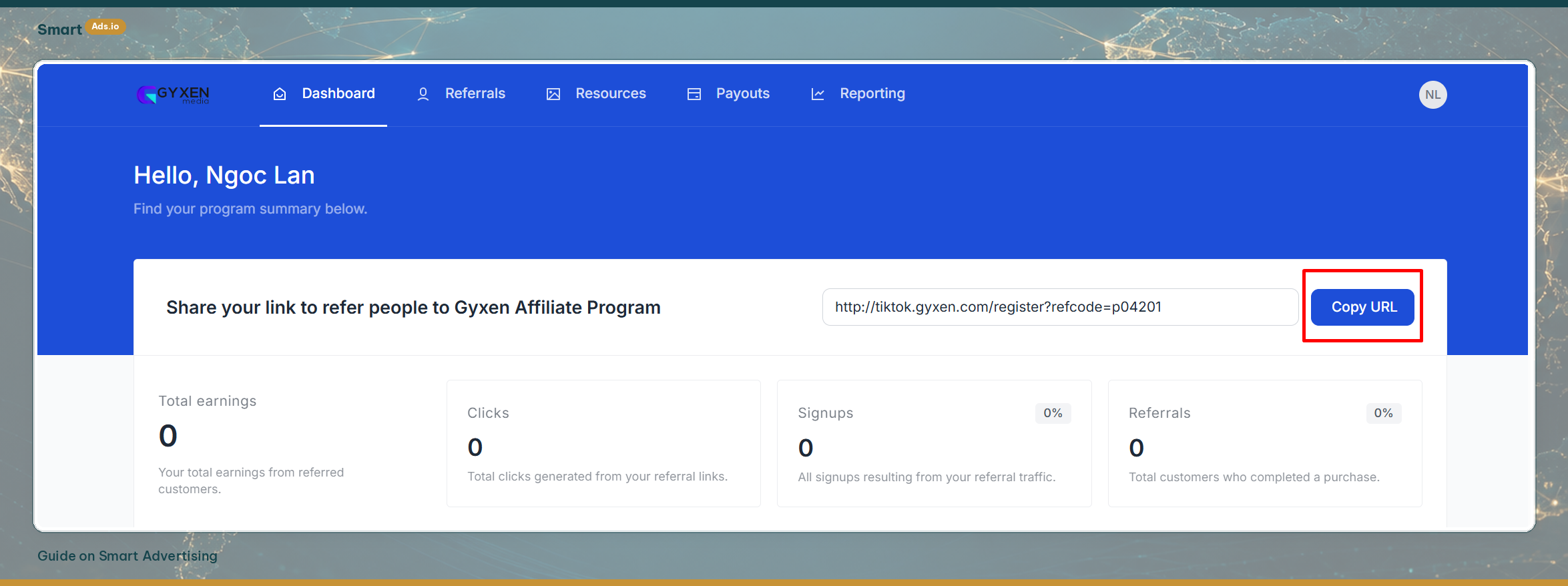Click the Referrals person icon
This screenshot has width=1568, height=586.
[423, 94]
